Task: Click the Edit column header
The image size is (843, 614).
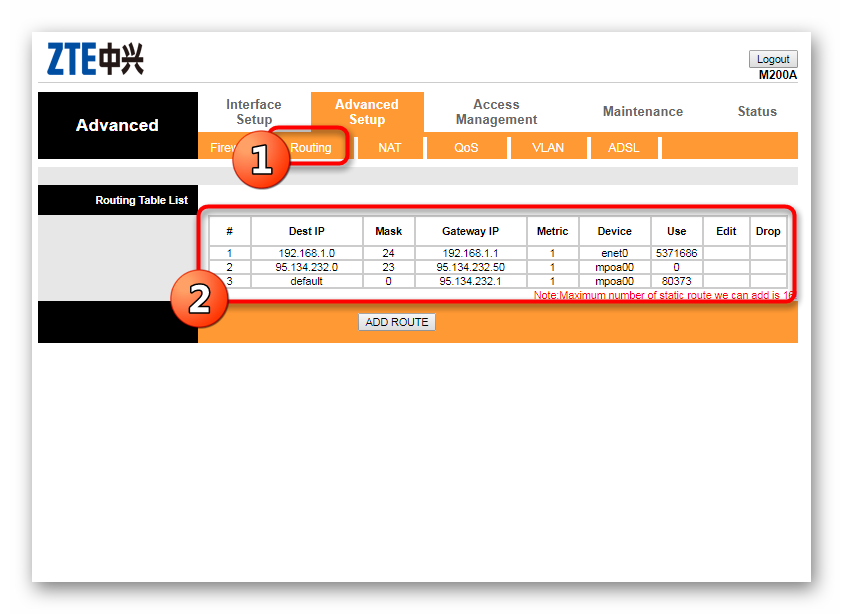Action: (x=726, y=231)
